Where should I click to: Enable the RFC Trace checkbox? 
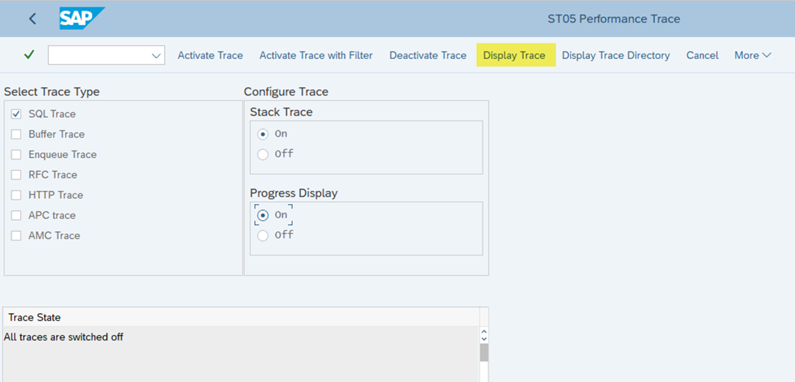(x=16, y=175)
